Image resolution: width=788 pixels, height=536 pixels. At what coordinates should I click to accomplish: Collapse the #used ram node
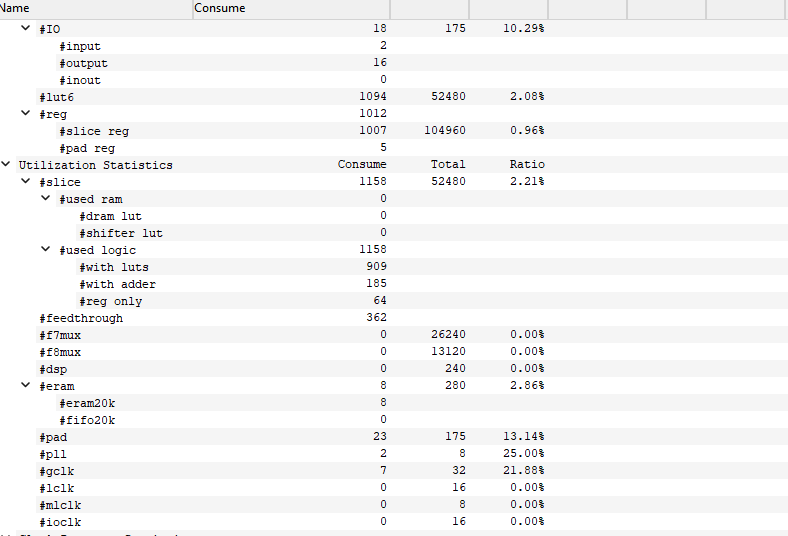[46, 199]
